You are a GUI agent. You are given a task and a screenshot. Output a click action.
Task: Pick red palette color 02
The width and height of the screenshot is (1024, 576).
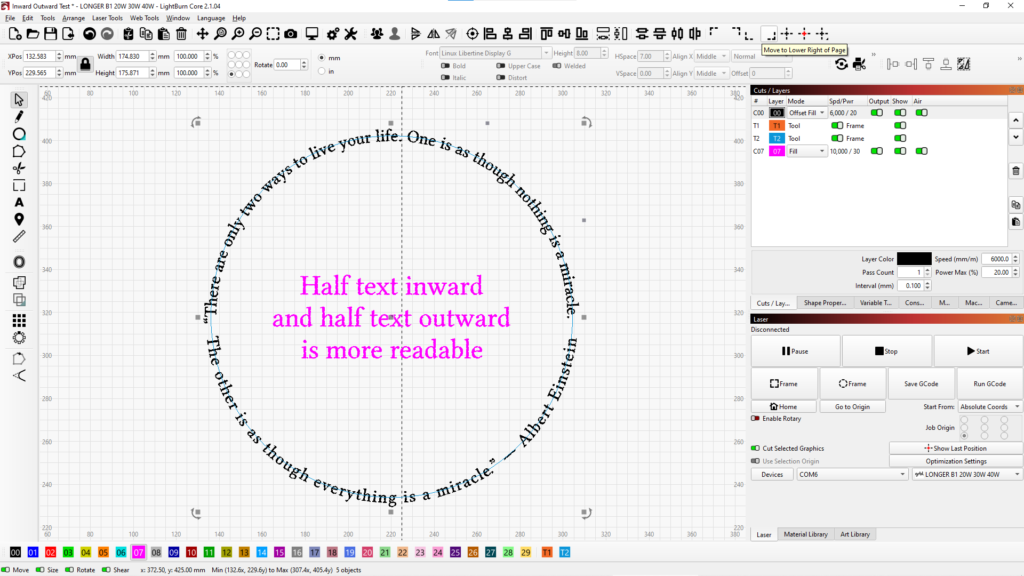(x=50, y=552)
